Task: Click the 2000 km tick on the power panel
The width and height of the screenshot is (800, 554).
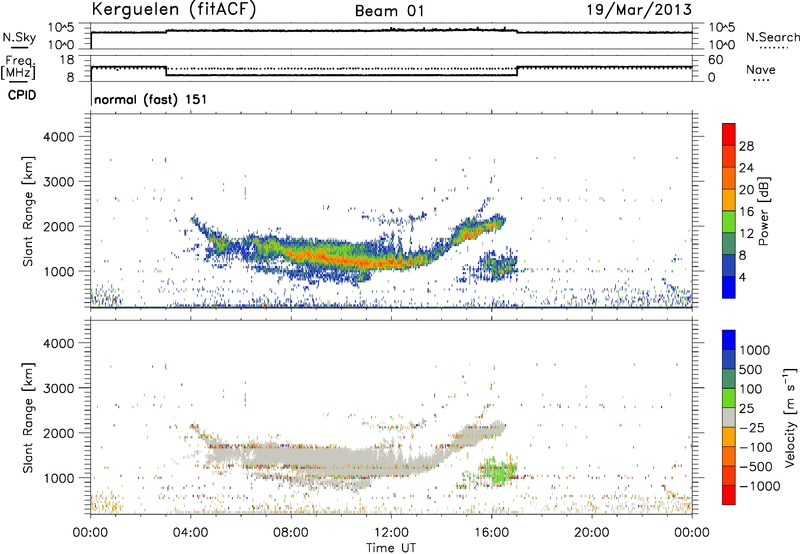Action: pyautogui.click(x=58, y=226)
